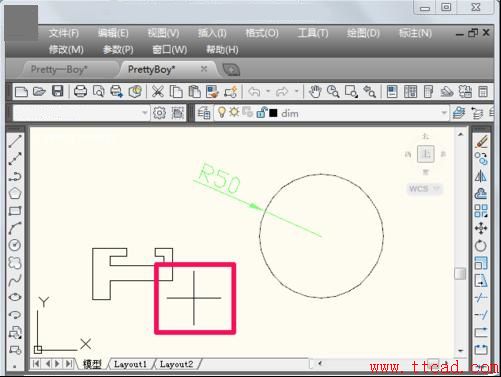Select the Move tool in the modify toolbar
Image resolution: width=501 pixels, height=377 pixels.
[481, 228]
